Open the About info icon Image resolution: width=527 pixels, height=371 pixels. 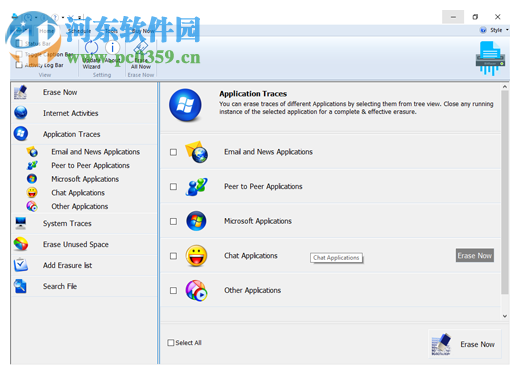coord(112,48)
